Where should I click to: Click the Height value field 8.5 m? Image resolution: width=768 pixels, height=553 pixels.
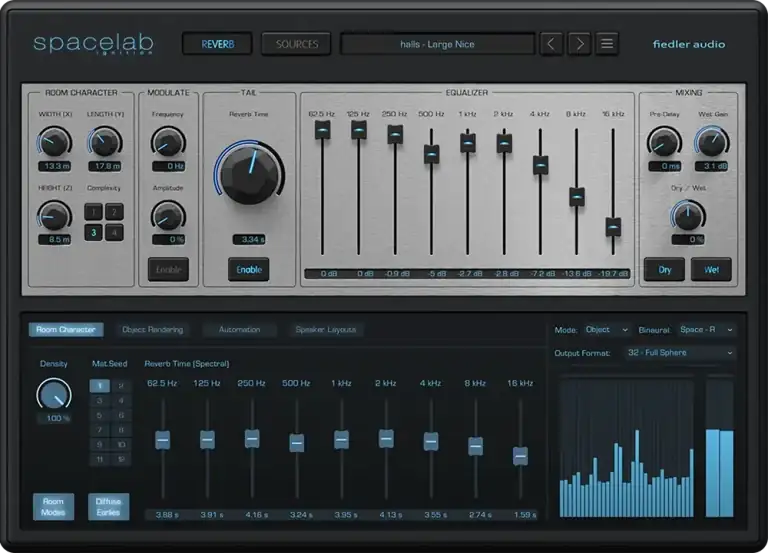click(x=54, y=240)
